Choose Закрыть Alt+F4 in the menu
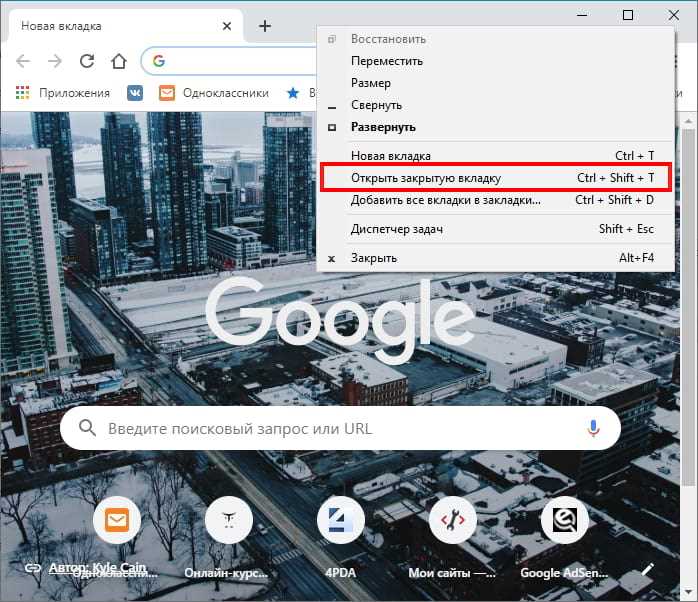 (x=495, y=258)
